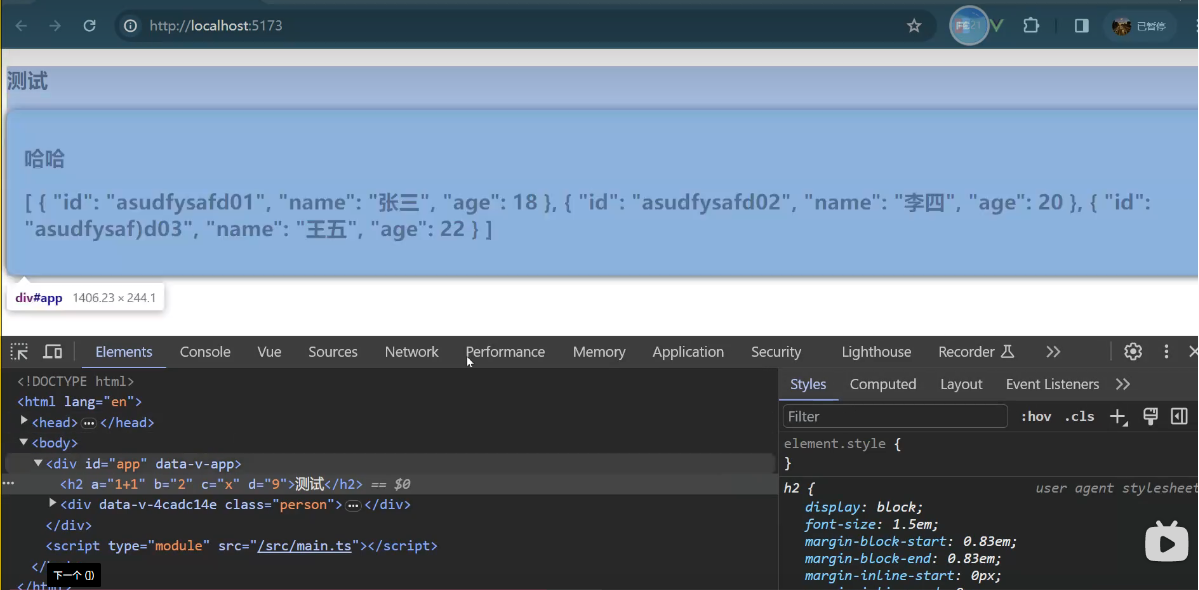Toggle the browser side panel icon
This screenshot has width=1199, height=590.
tap(1081, 26)
